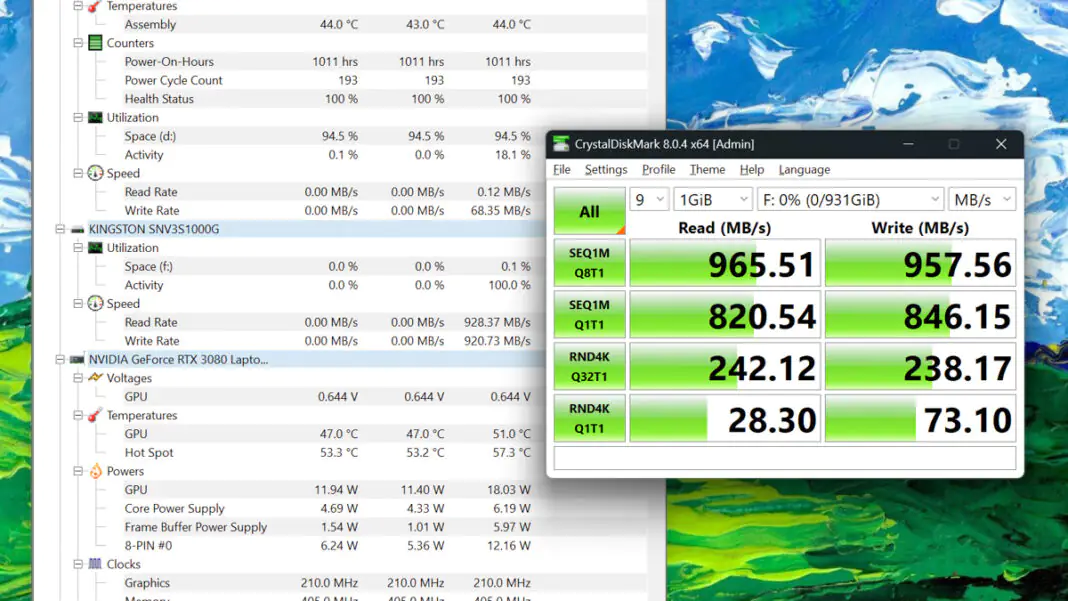Click the RND4K Q1T1 read result bar
Viewport: 1068px width, 601px height.
[x=724, y=419]
